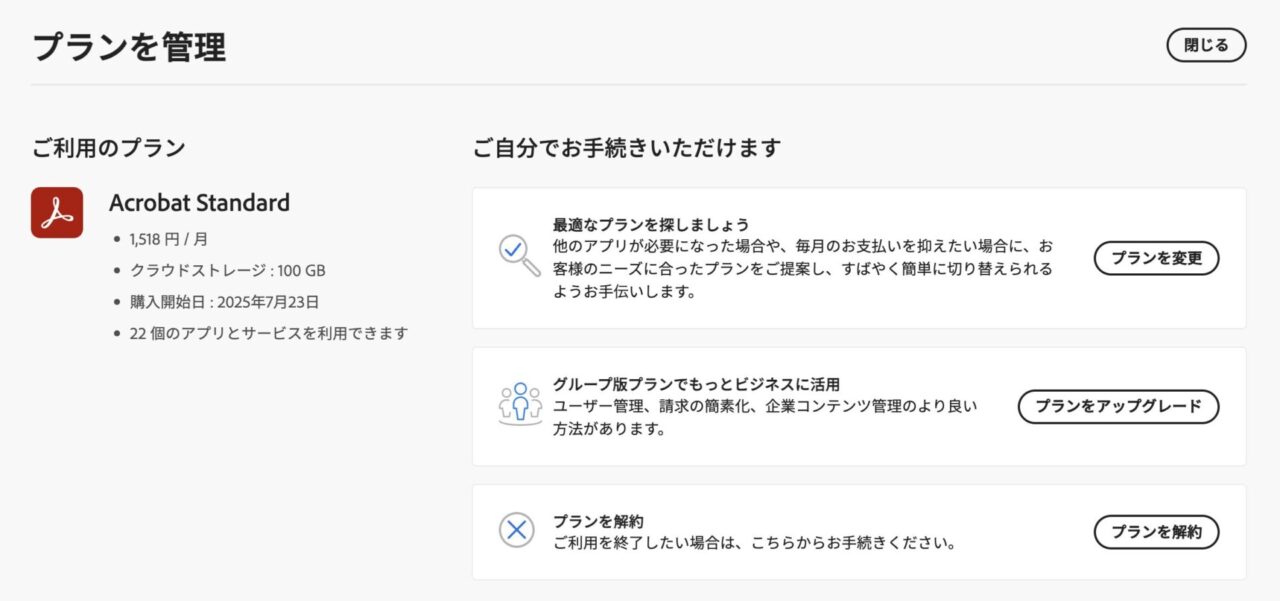Screen dimensions: 1280x601
Task: Select the 22 個のアプリとサービス line
Action: click(x=269, y=333)
